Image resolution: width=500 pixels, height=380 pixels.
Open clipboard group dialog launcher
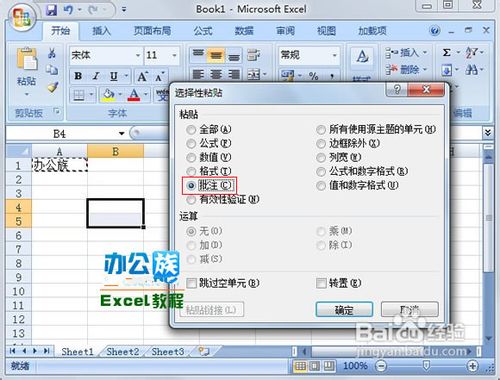pyautogui.click(x=57, y=112)
